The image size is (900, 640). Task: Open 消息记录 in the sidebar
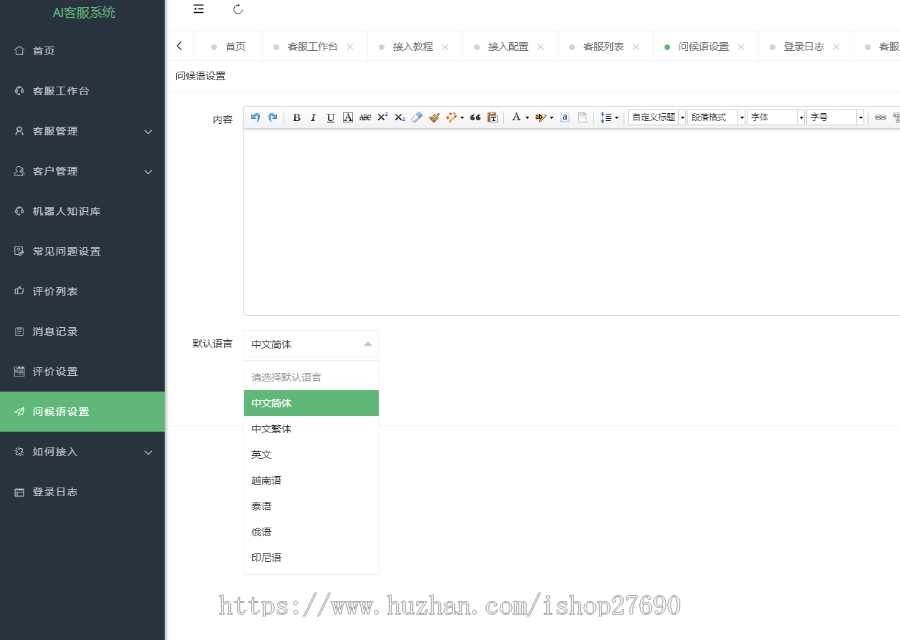(x=83, y=332)
